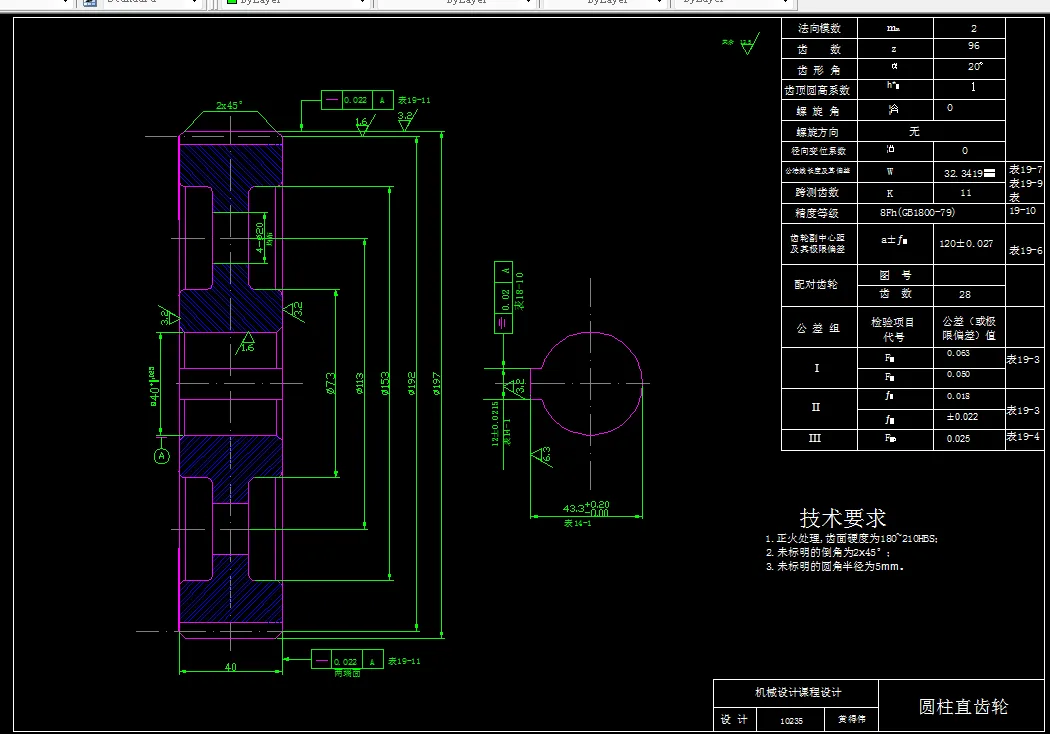The image size is (1050, 734).
Task: Select the '公差组' header cell
Action: 818,328
